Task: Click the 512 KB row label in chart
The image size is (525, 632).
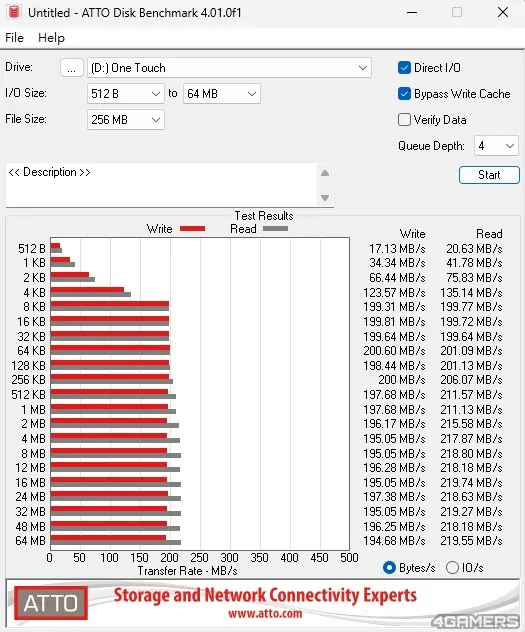Action: tap(29, 395)
